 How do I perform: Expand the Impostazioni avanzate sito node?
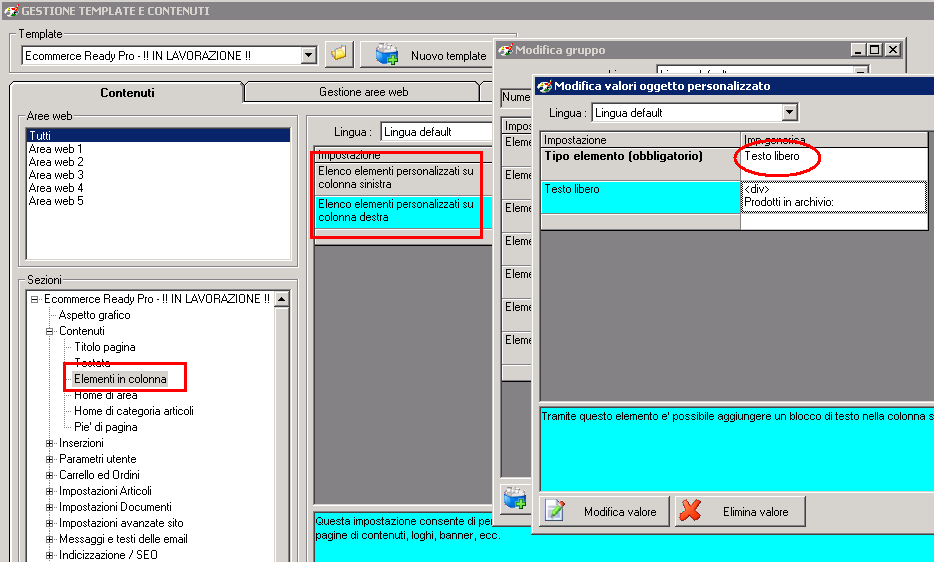tap(50, 523)
